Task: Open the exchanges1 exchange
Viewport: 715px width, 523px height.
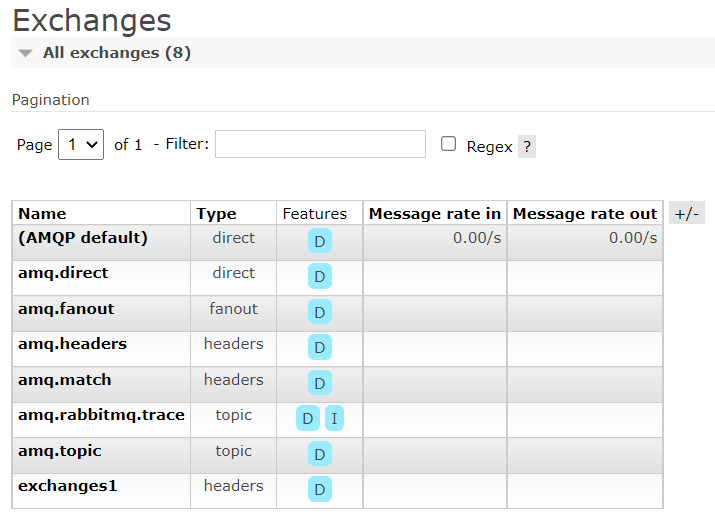Action: pyautogui.click(x=67, y=486)
